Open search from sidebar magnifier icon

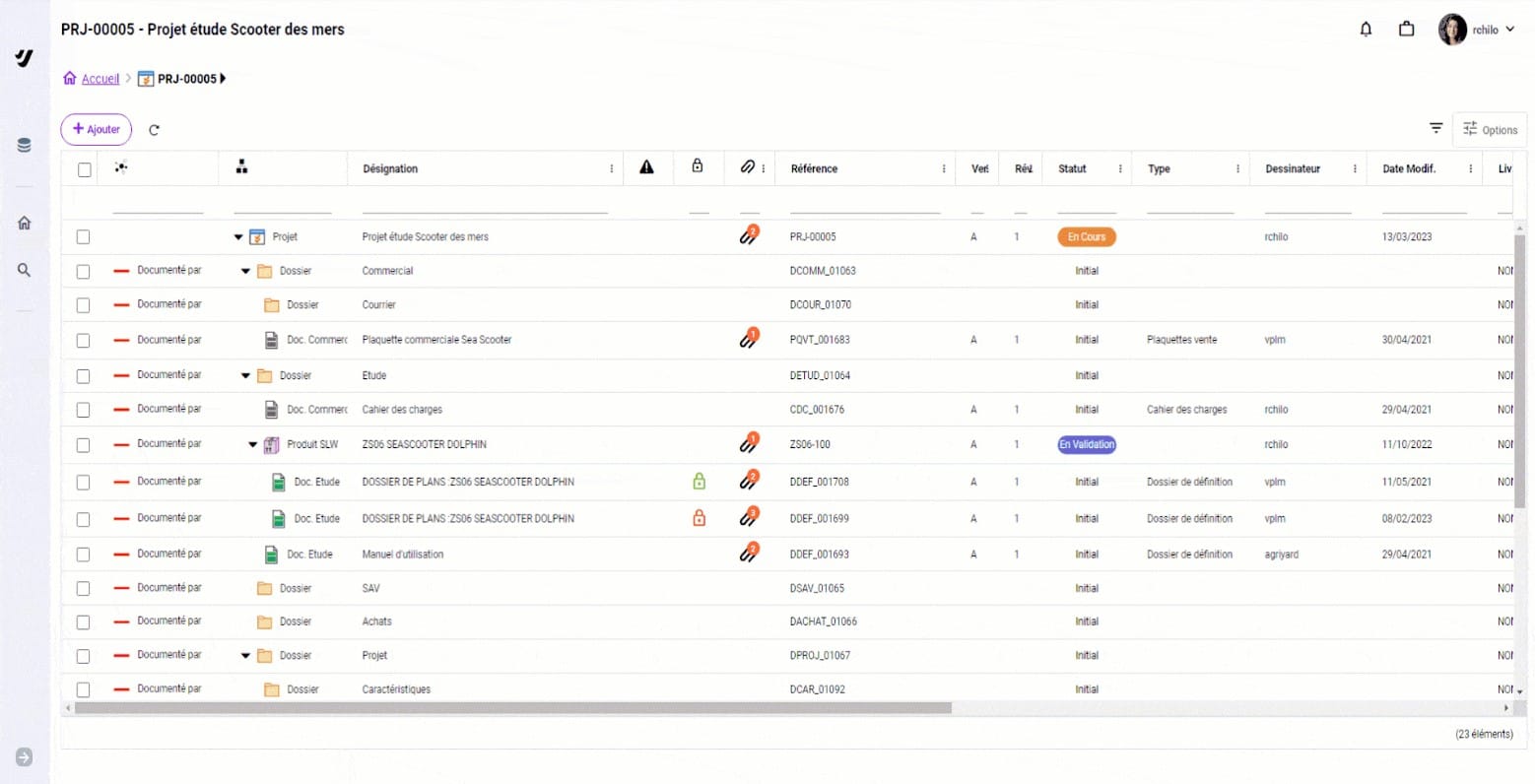click(x=24, y=270)
